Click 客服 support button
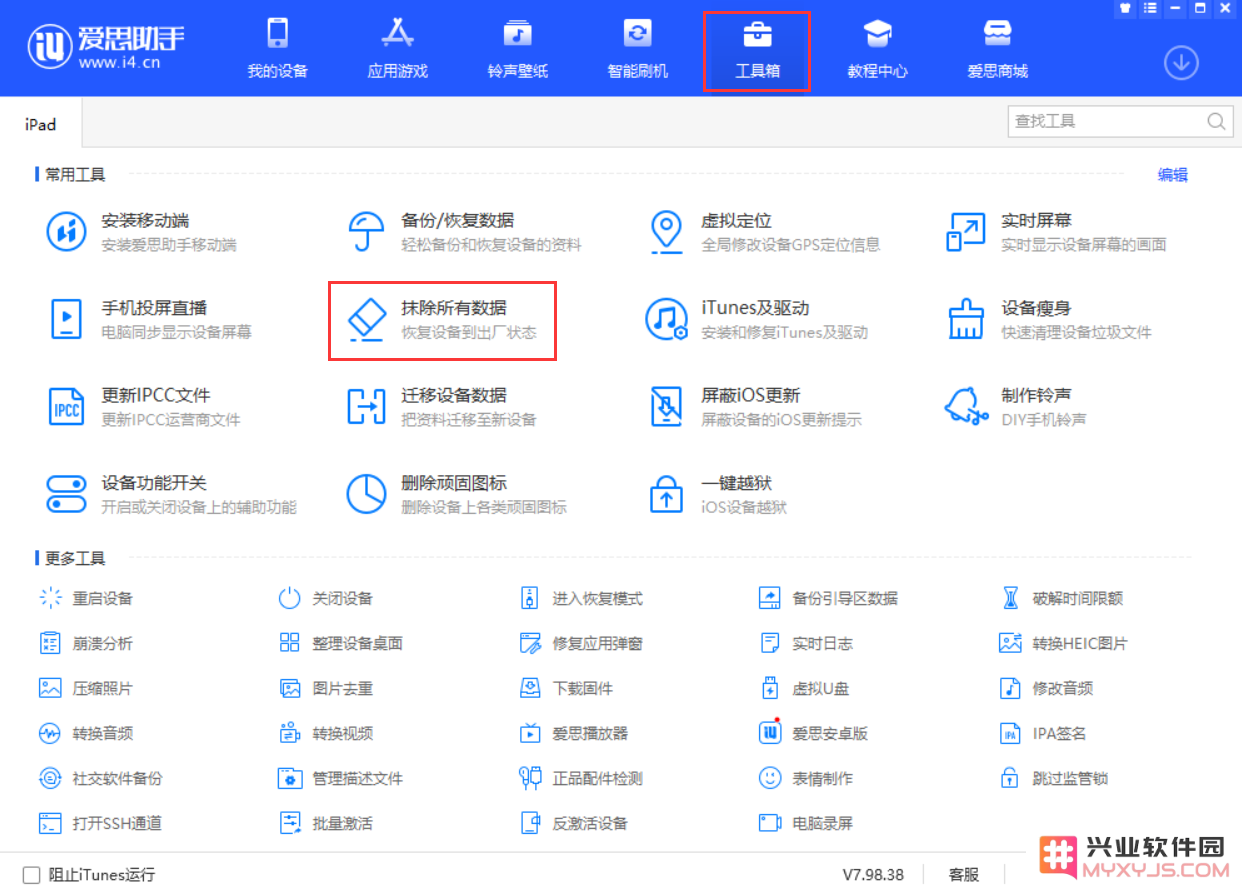 (x=964, y=875)
